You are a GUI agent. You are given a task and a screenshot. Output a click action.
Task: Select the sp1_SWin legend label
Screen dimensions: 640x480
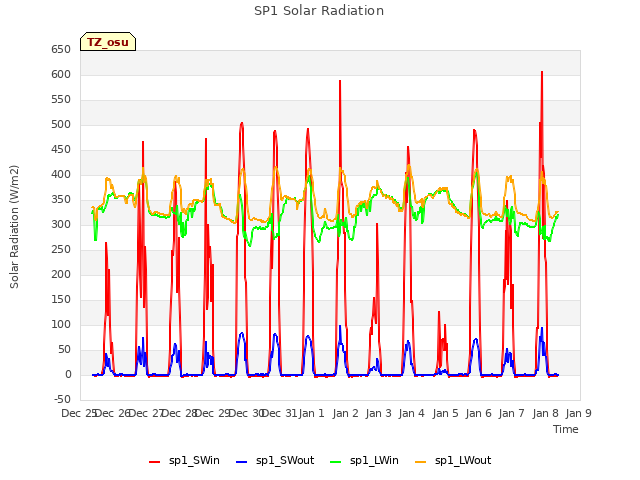tap(194, 461)
